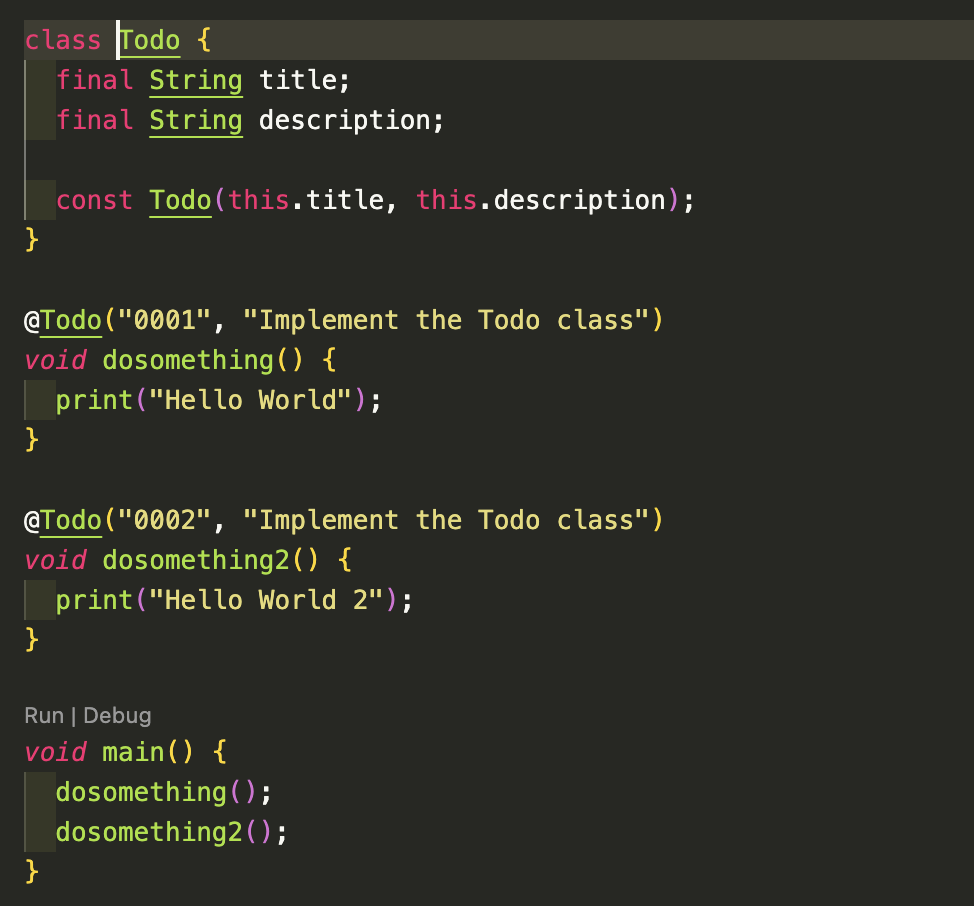Click the 'class' keyword on first line
The height and width of the screenshot is (906, 974).
pyautogui.click(x=63, y=40)
